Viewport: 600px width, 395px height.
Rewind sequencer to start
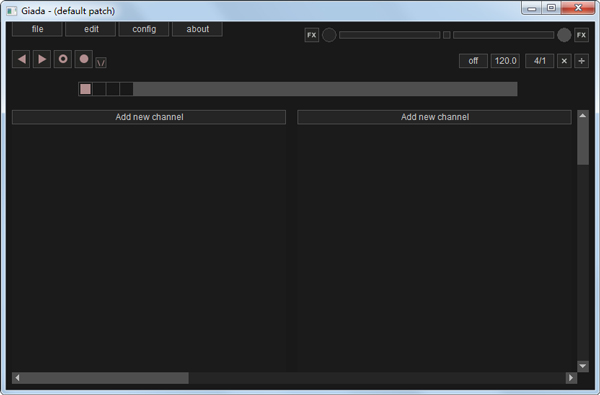(x=21, y=59)
